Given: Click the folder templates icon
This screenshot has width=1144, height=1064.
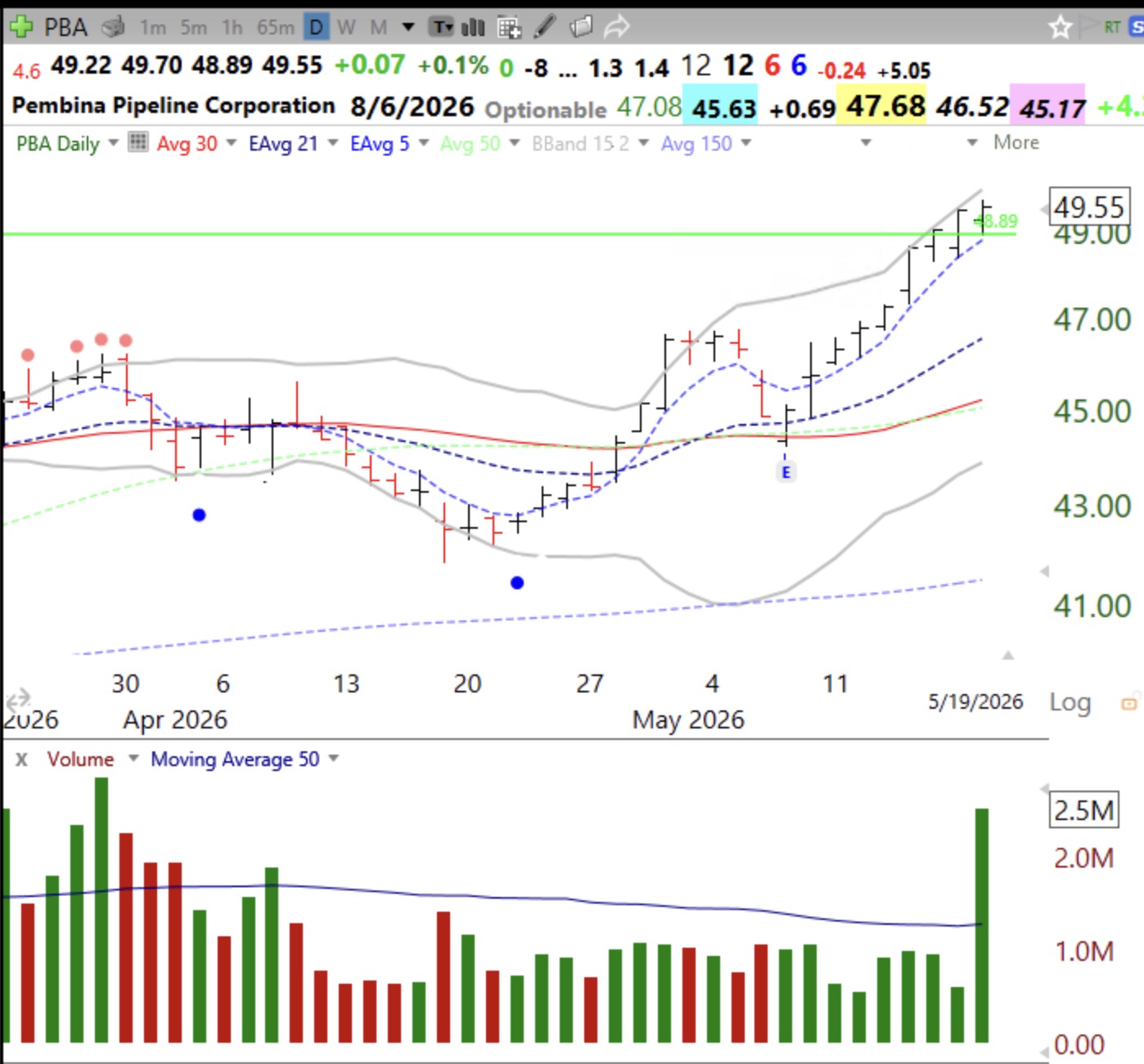Looking at the screenshot, I should pyautogui.click(x=580, y=27).
